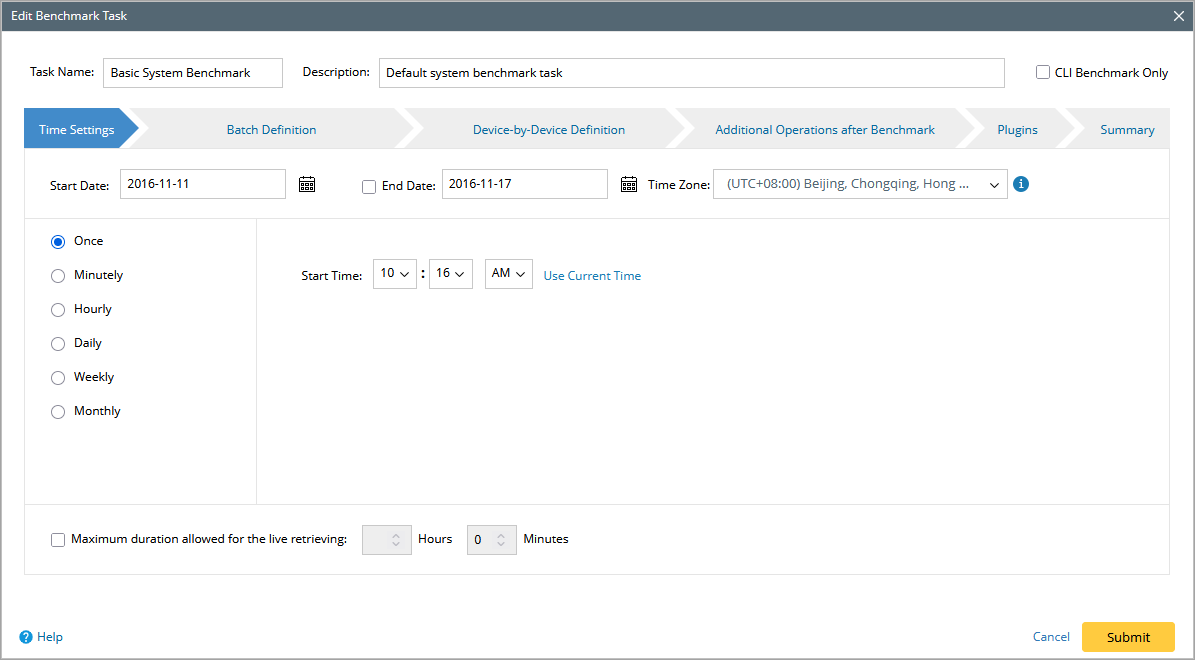This screenshot has width=1195, height=660.
Task: Click the Use Current Time link
Action: 592,276
